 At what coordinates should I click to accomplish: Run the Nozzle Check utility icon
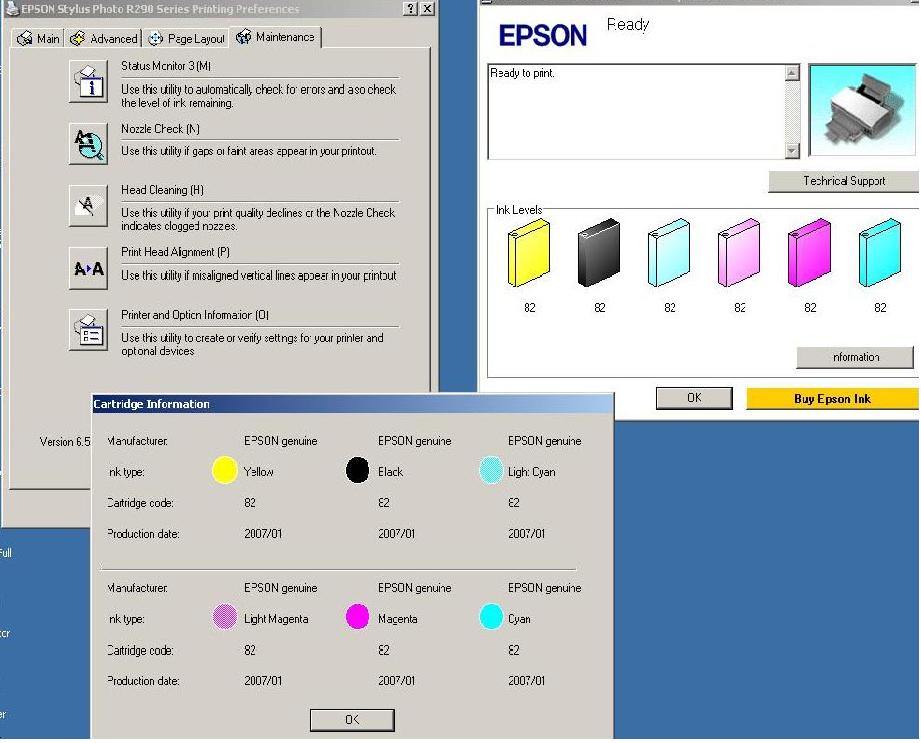pos(88,144)
